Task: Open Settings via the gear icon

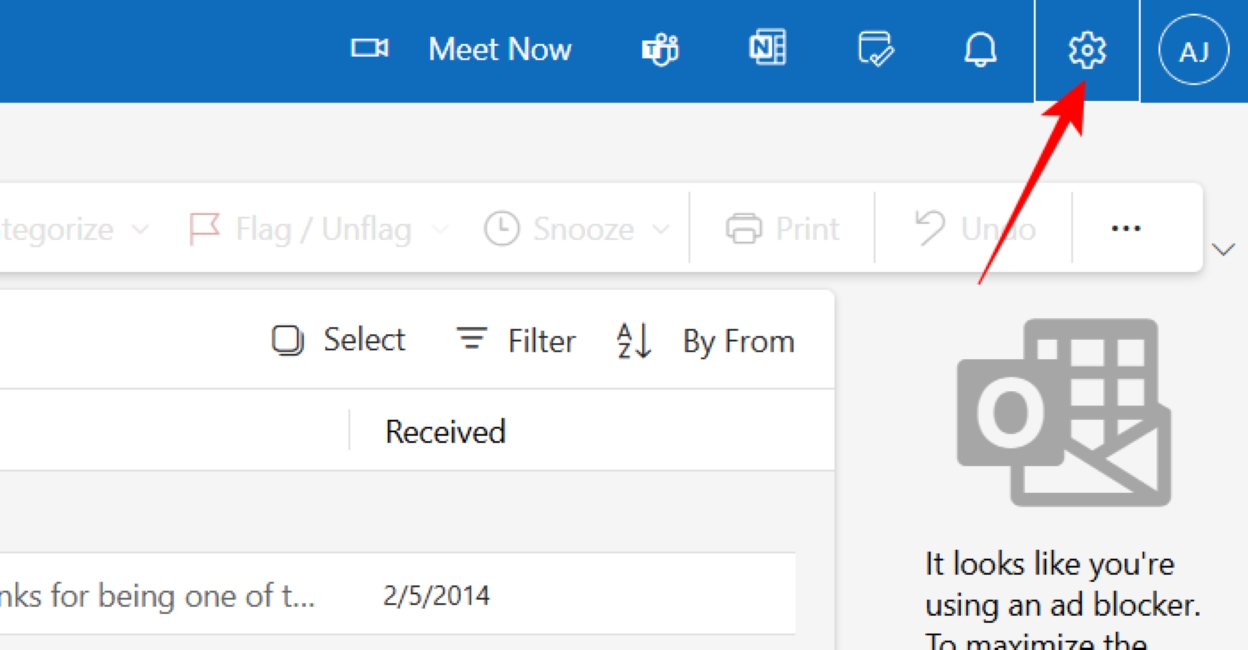Action: [x=1087, y=50]
